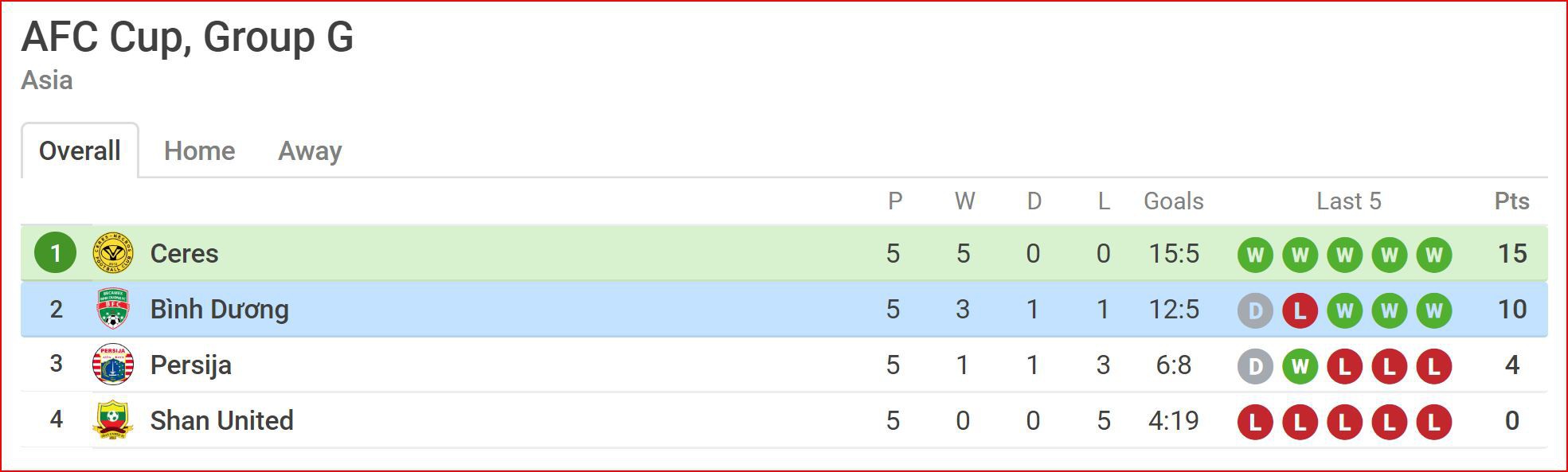Image resolution: width=1568 pixels, height=472 pixels.
Task: Switch to the Away tab
Action: [x=310, y=150]
